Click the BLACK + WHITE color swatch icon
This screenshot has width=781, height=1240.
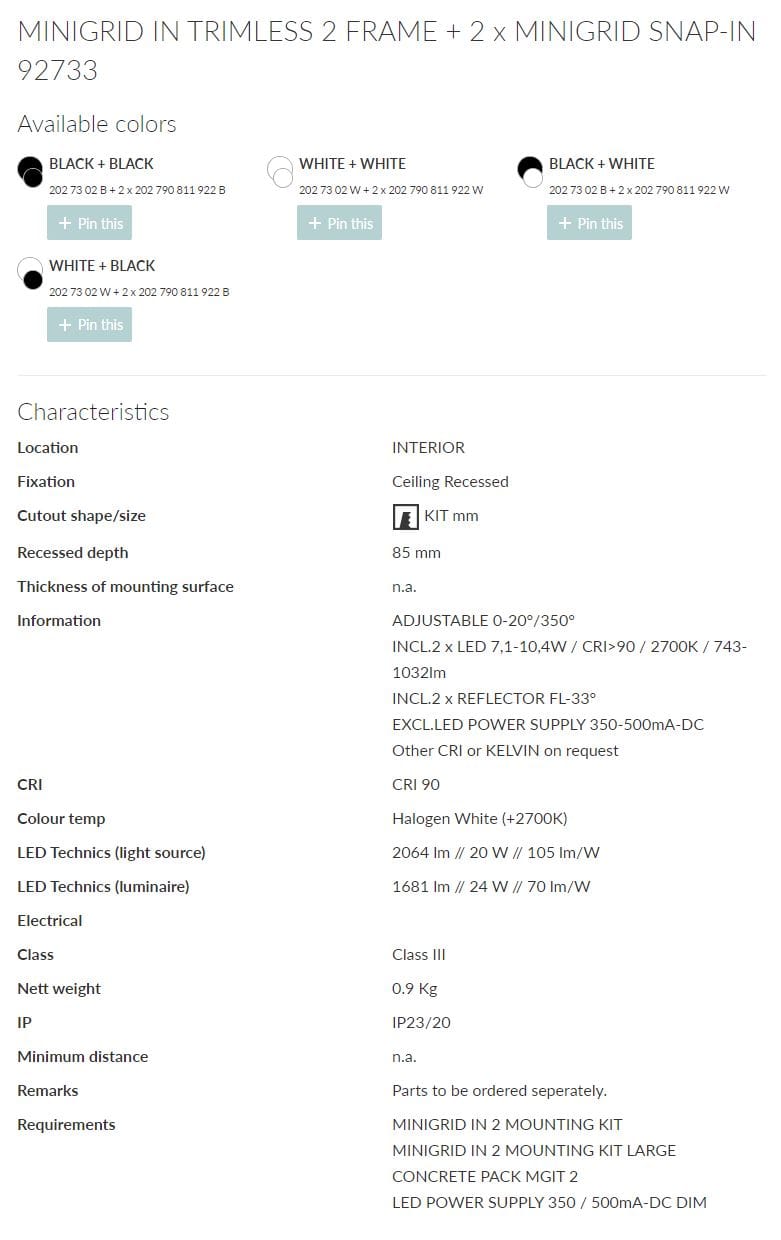click(530, 172)
